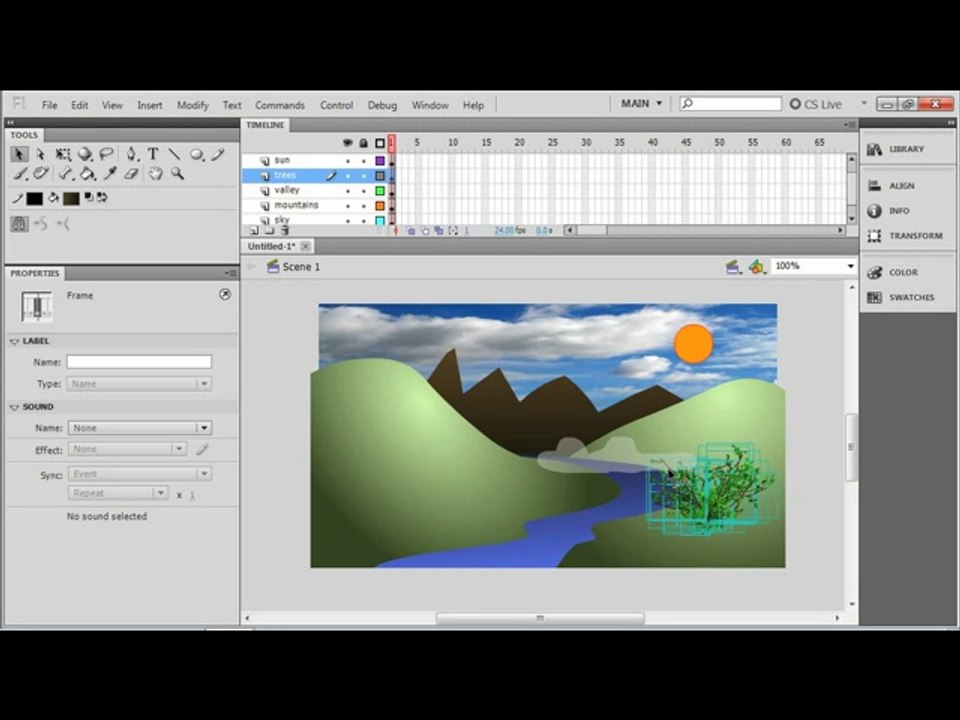Click the frame label Name input field
960x720 pixels.
pyautogui.click(x=140, y=362)
